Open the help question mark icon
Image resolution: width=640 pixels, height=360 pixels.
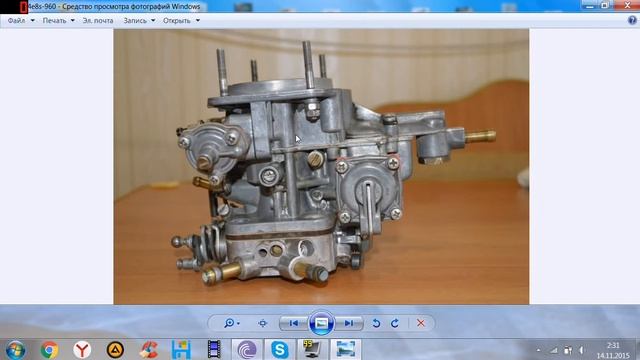click(632, 20)
